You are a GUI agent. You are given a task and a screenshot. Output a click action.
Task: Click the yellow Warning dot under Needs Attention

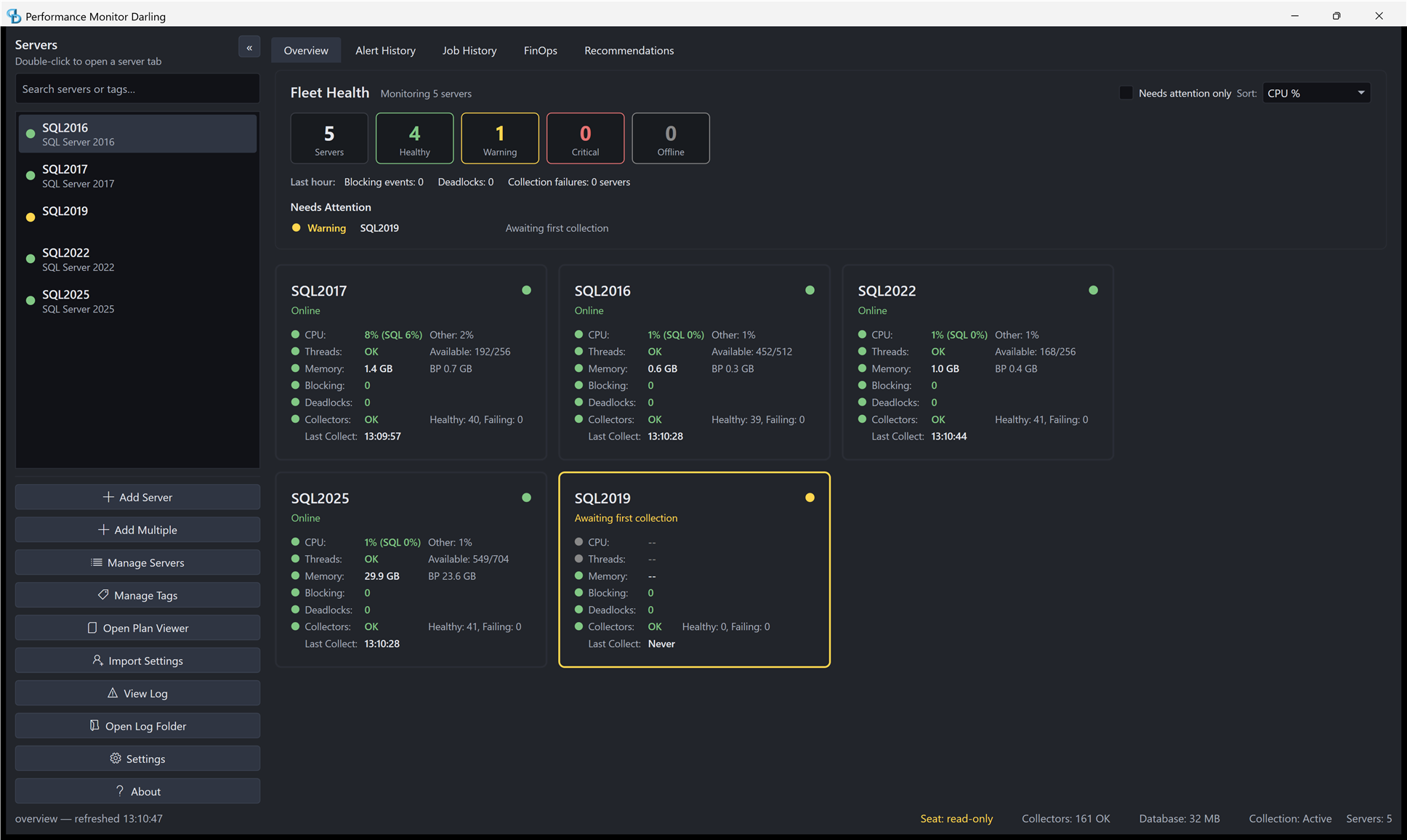pos(296,227)
